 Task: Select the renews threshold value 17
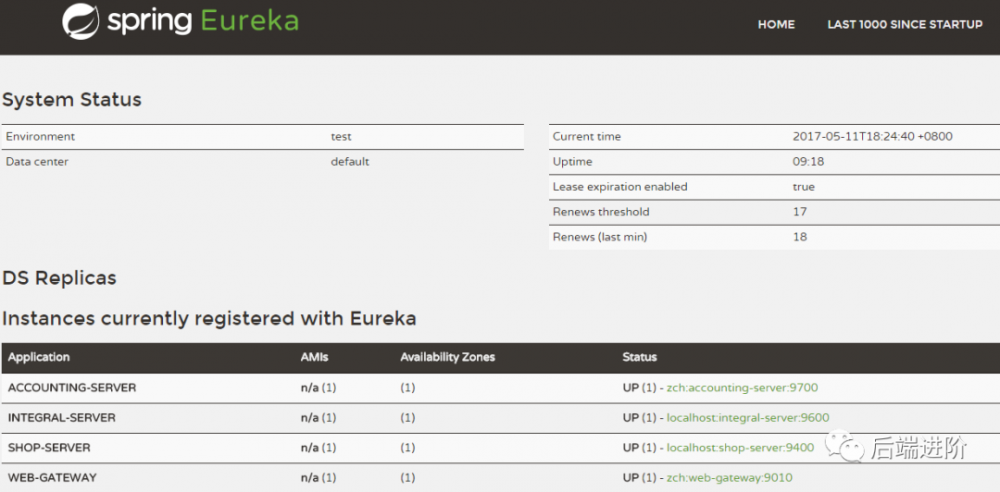tap(800, 211)
